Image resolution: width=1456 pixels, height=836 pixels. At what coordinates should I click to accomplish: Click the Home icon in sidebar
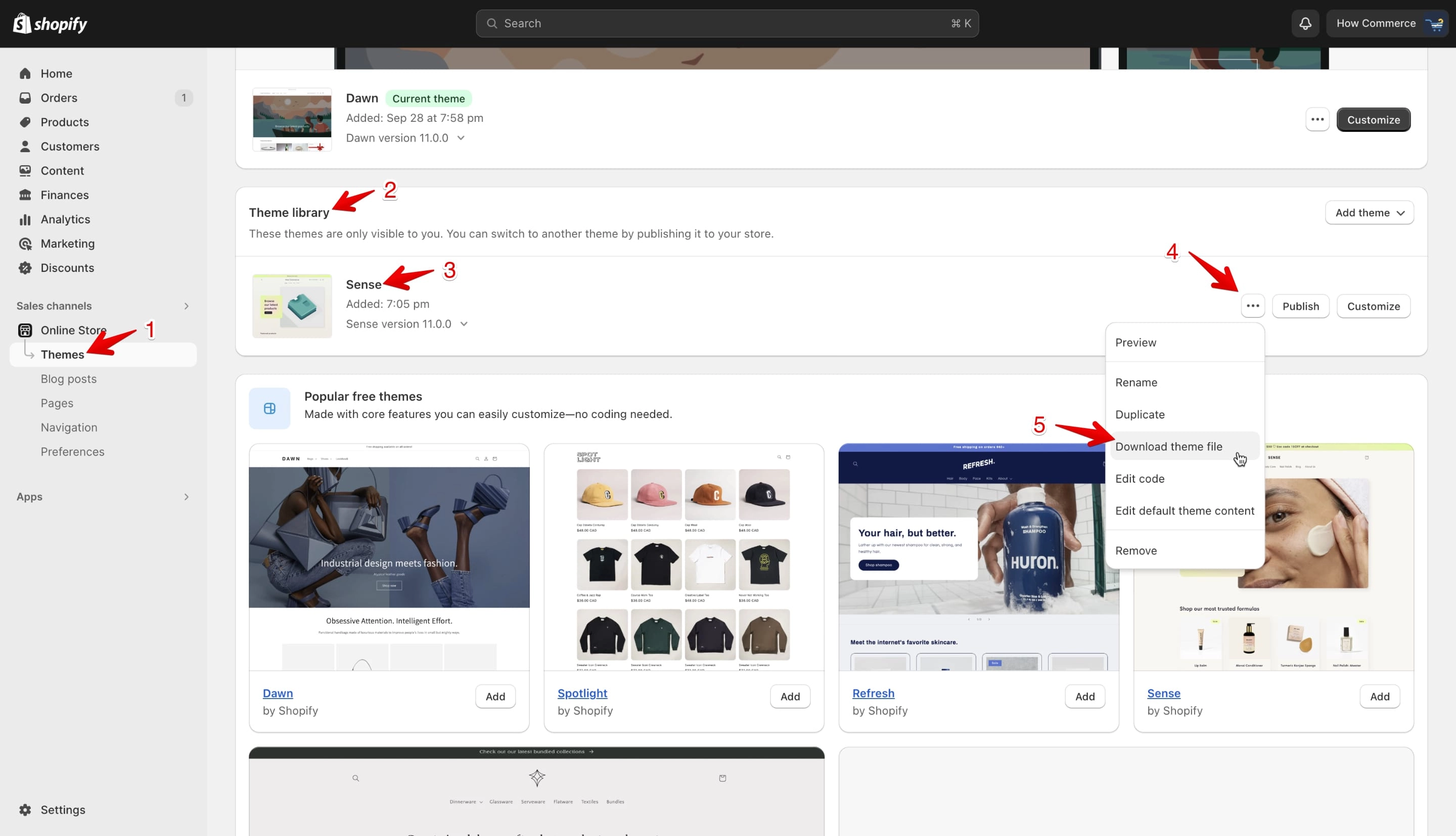pyautogui.click(x=25, y=73)
